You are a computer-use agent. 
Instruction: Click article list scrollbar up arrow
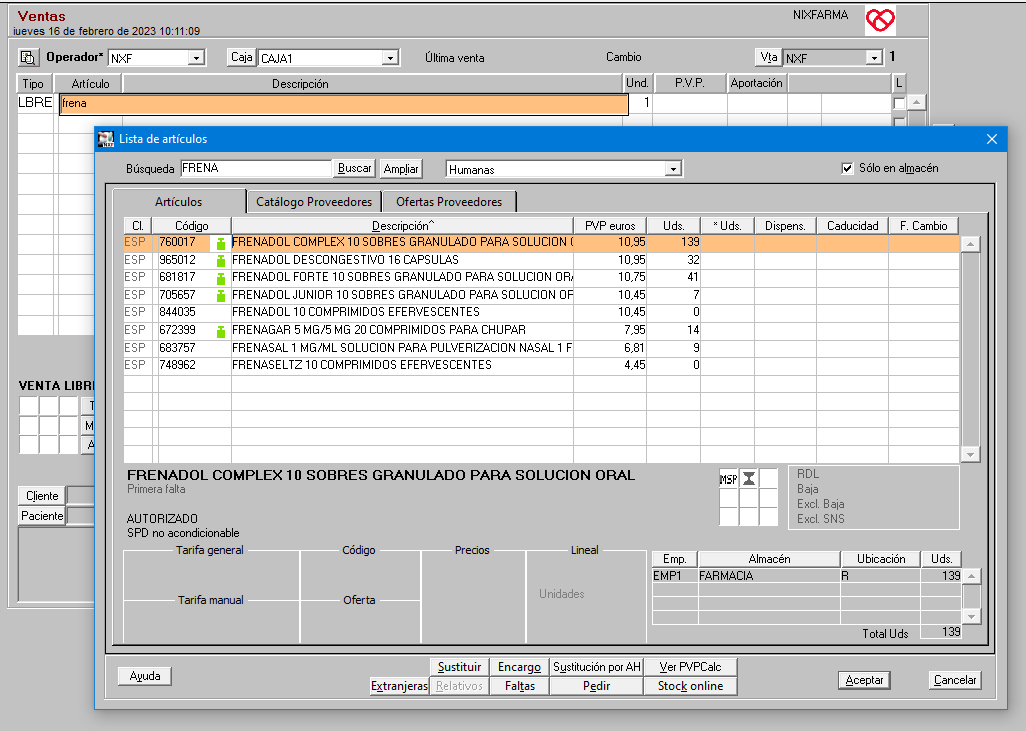(x=970, y=244)
